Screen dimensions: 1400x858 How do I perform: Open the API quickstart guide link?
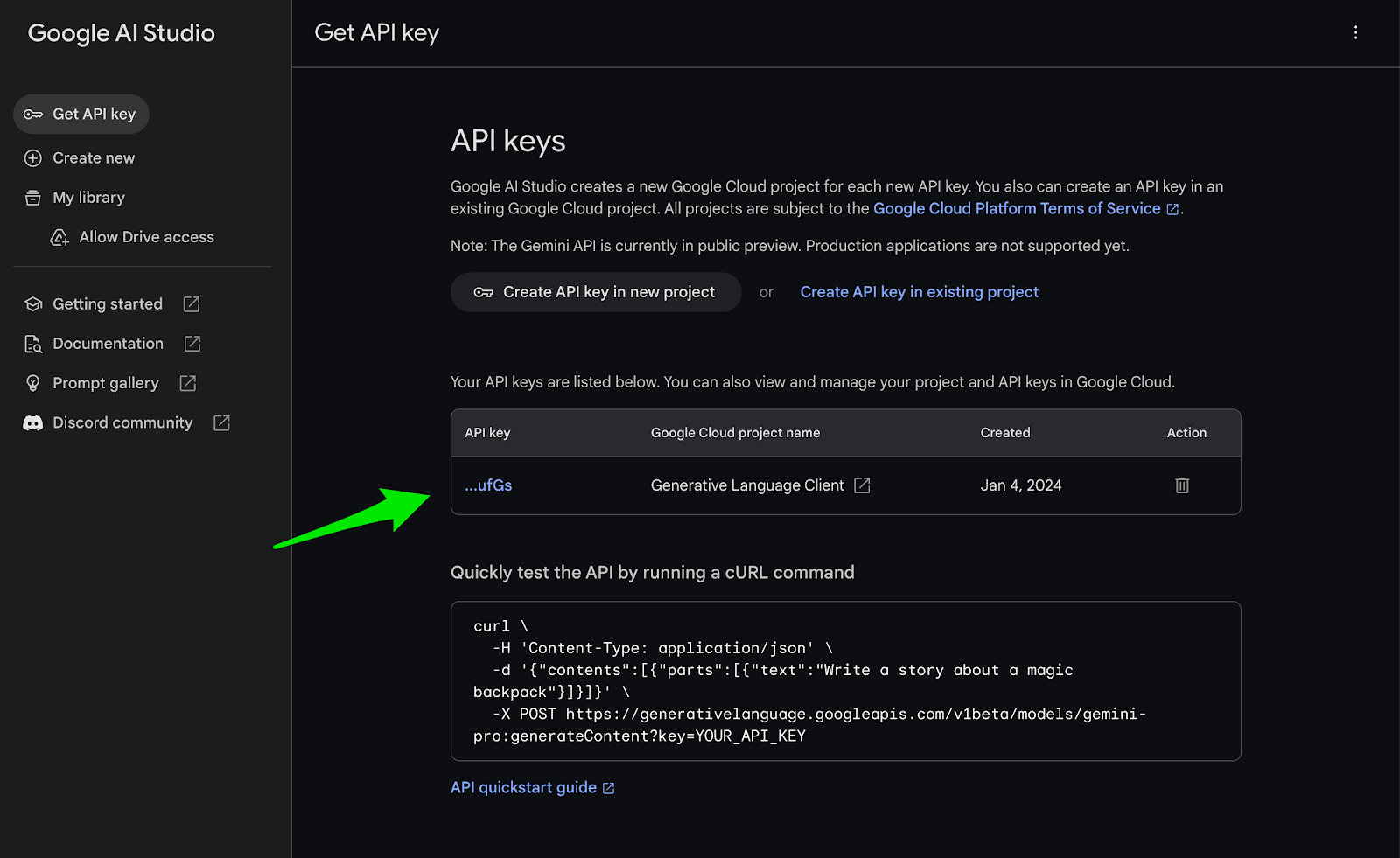pos(523,788)
